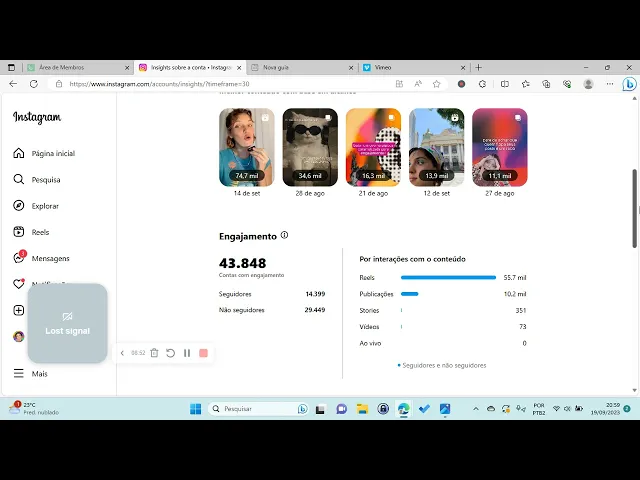Screen dimensions: 640x480
Task: Open Pesquisa search in sidebar
Action: coord(37,180)
